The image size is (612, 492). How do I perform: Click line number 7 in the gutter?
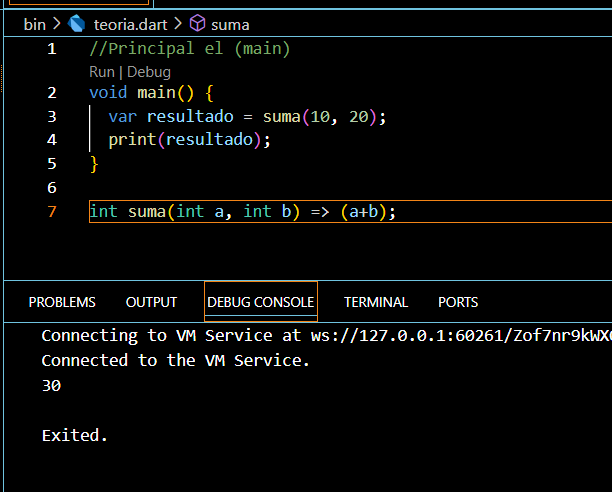pyautogui.click(x=52, y=212)
